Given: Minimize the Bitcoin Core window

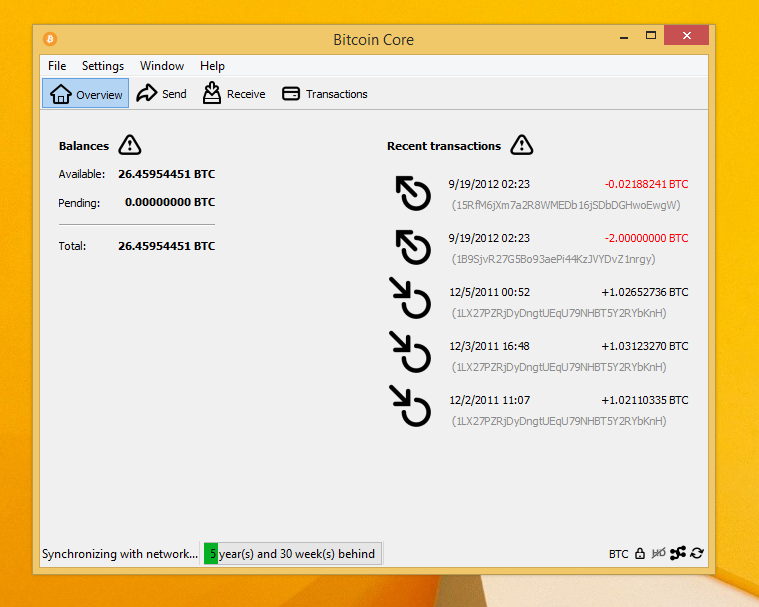Looking at the screenshot, I should (624, 36).
